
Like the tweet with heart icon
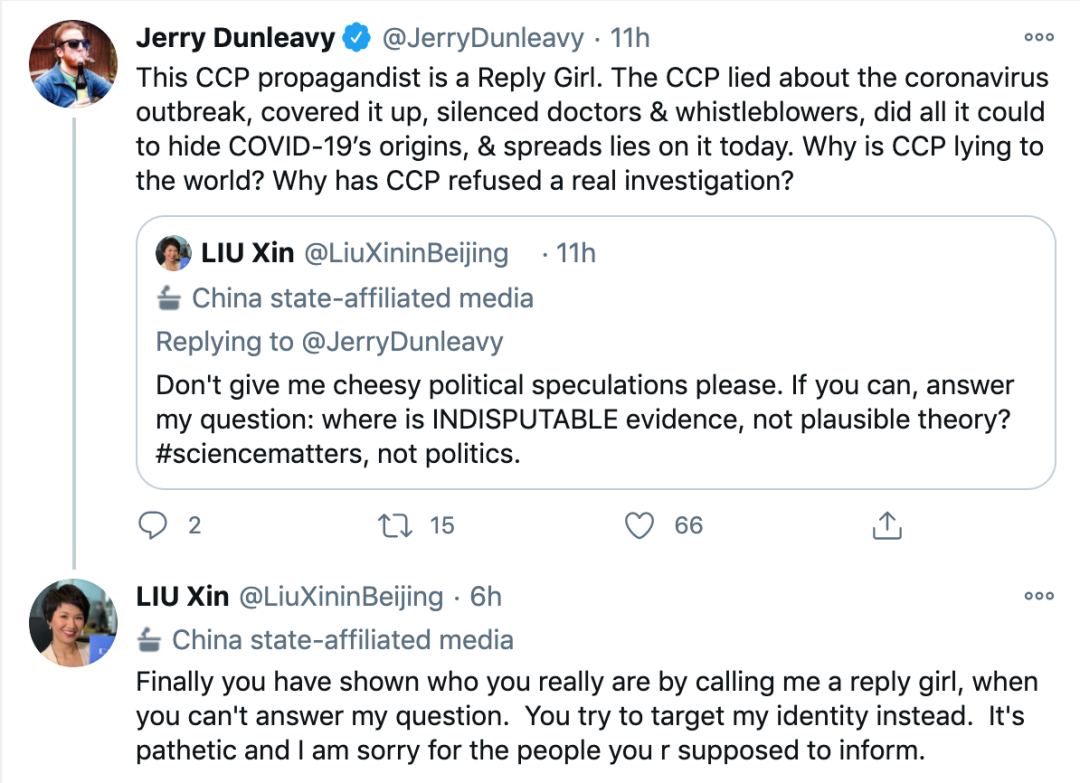pos(638,524)
